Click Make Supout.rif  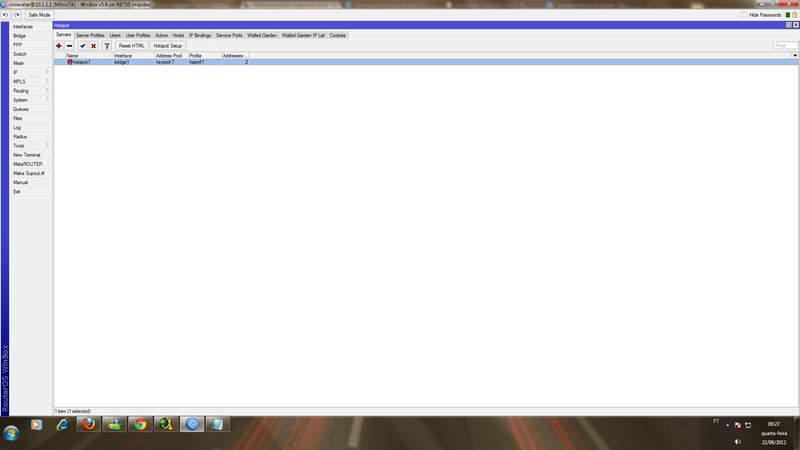click(31, 173)
